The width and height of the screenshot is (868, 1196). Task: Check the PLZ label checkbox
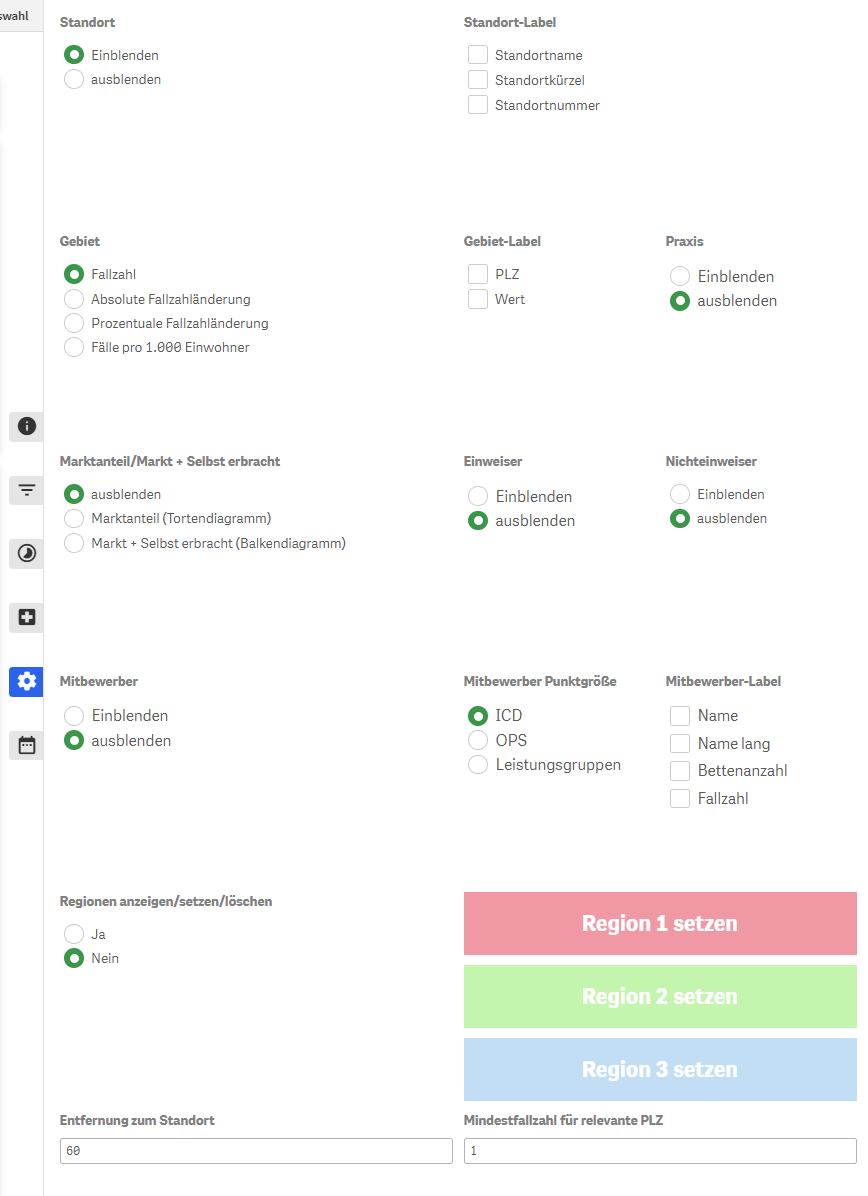478,274
